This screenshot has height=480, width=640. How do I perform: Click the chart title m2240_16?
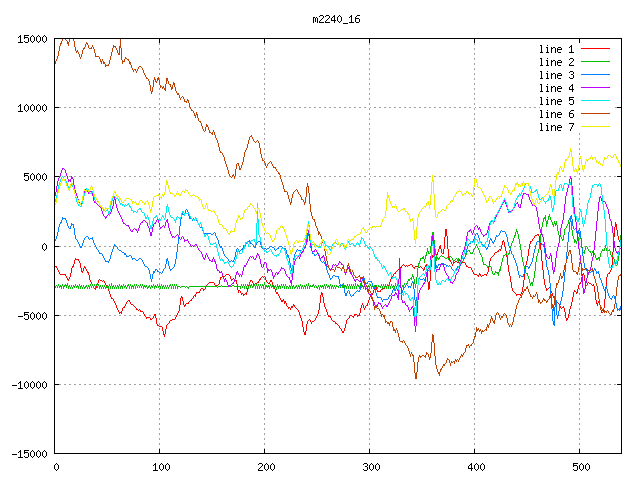(338, 19)
